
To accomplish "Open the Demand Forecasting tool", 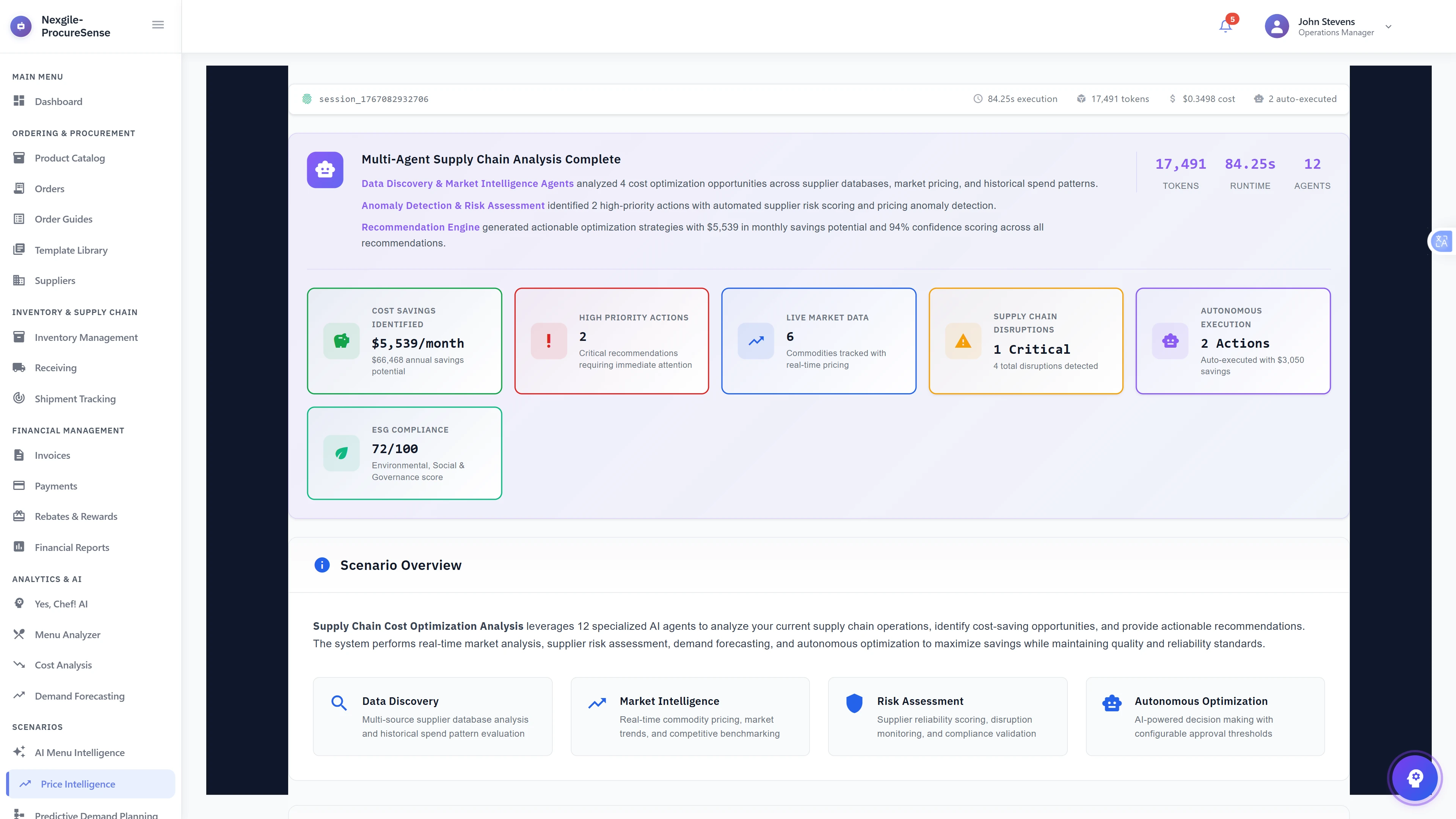I will click(x=79, y=696).
